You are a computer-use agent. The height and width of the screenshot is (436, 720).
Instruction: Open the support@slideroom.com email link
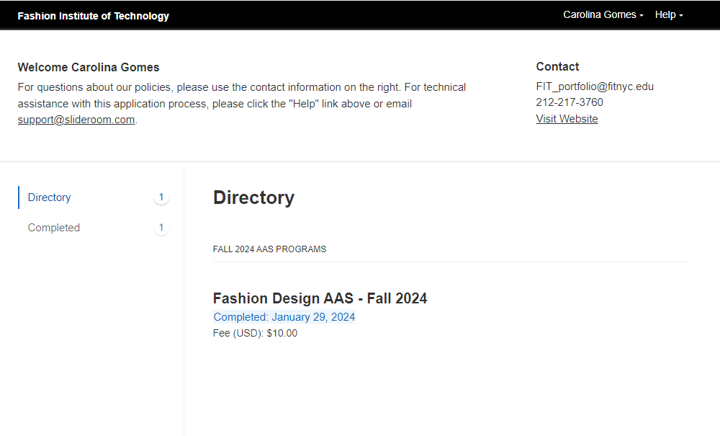coord(76,120)
